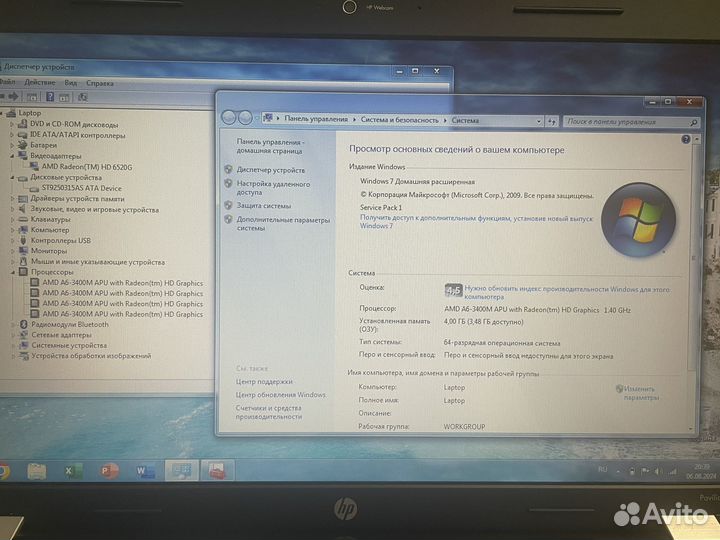Collapse the Видеоадаптеры node
Viewport: 720px width, 540px height.
point(12,156)
